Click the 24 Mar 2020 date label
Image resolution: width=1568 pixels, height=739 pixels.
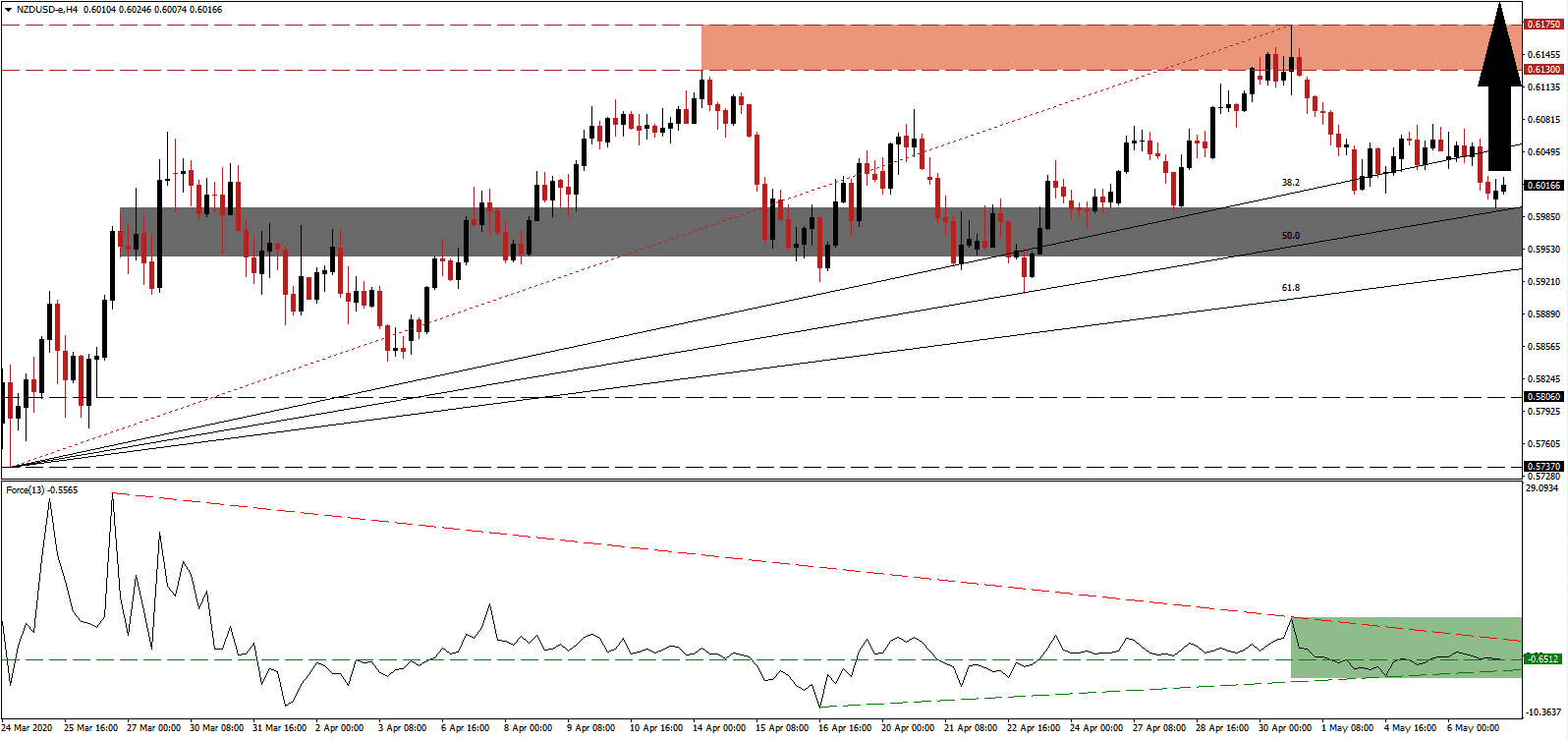tap(28, 728)
